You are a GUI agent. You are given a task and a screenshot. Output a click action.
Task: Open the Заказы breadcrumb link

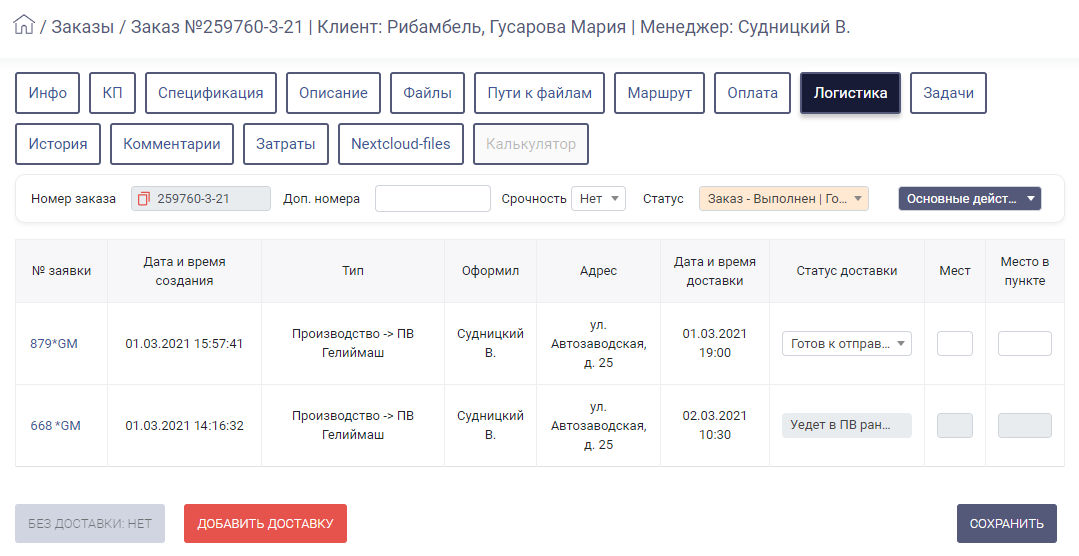point(83,27)
